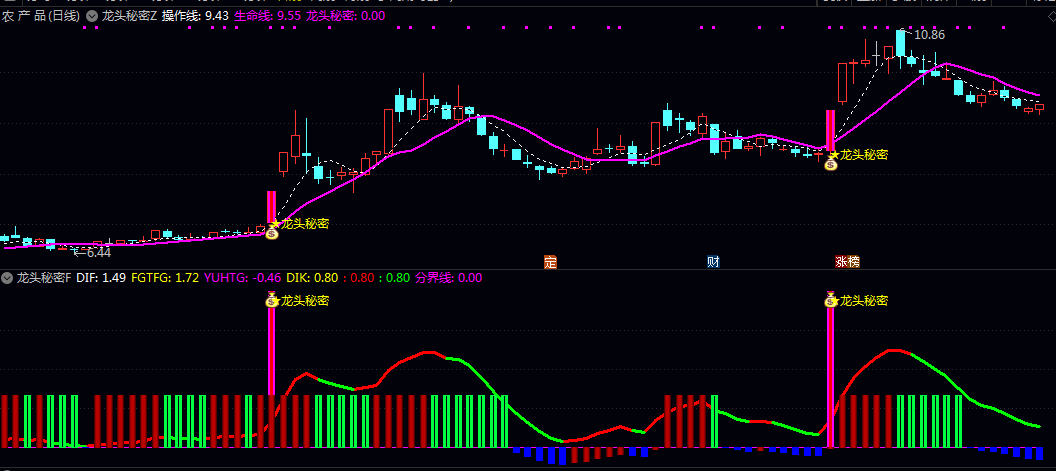Click the money bag icon near 6.44 low

[271, 233]
